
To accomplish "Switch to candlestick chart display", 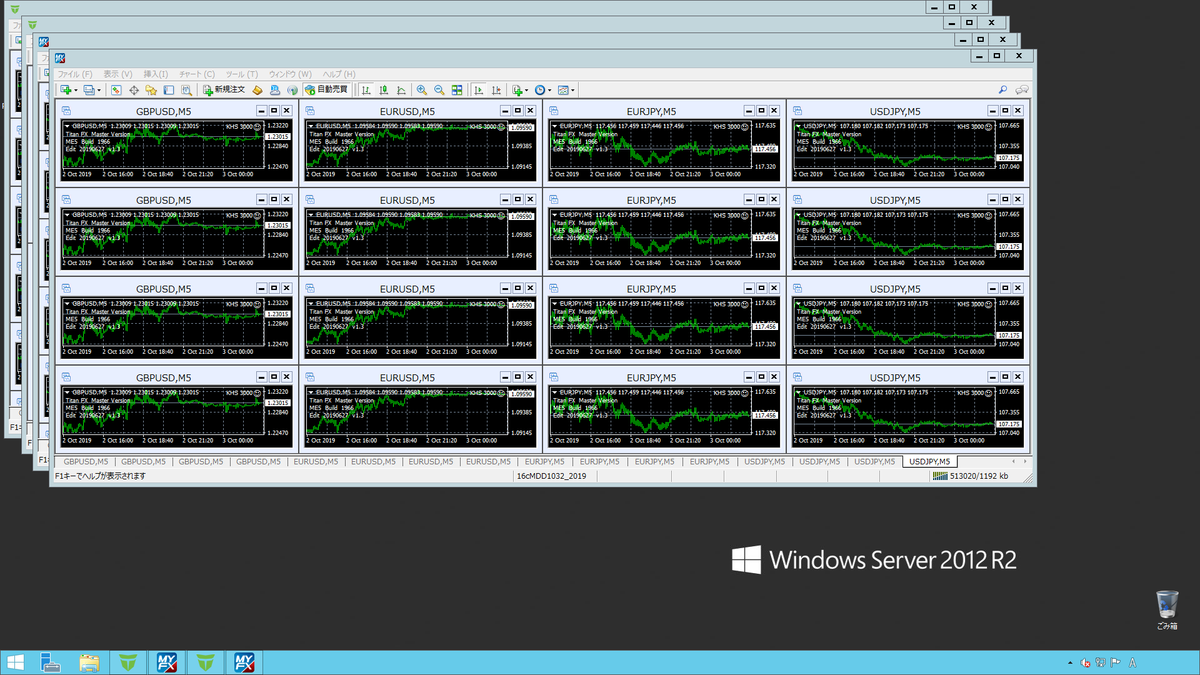I will click(x=383, y=90).
